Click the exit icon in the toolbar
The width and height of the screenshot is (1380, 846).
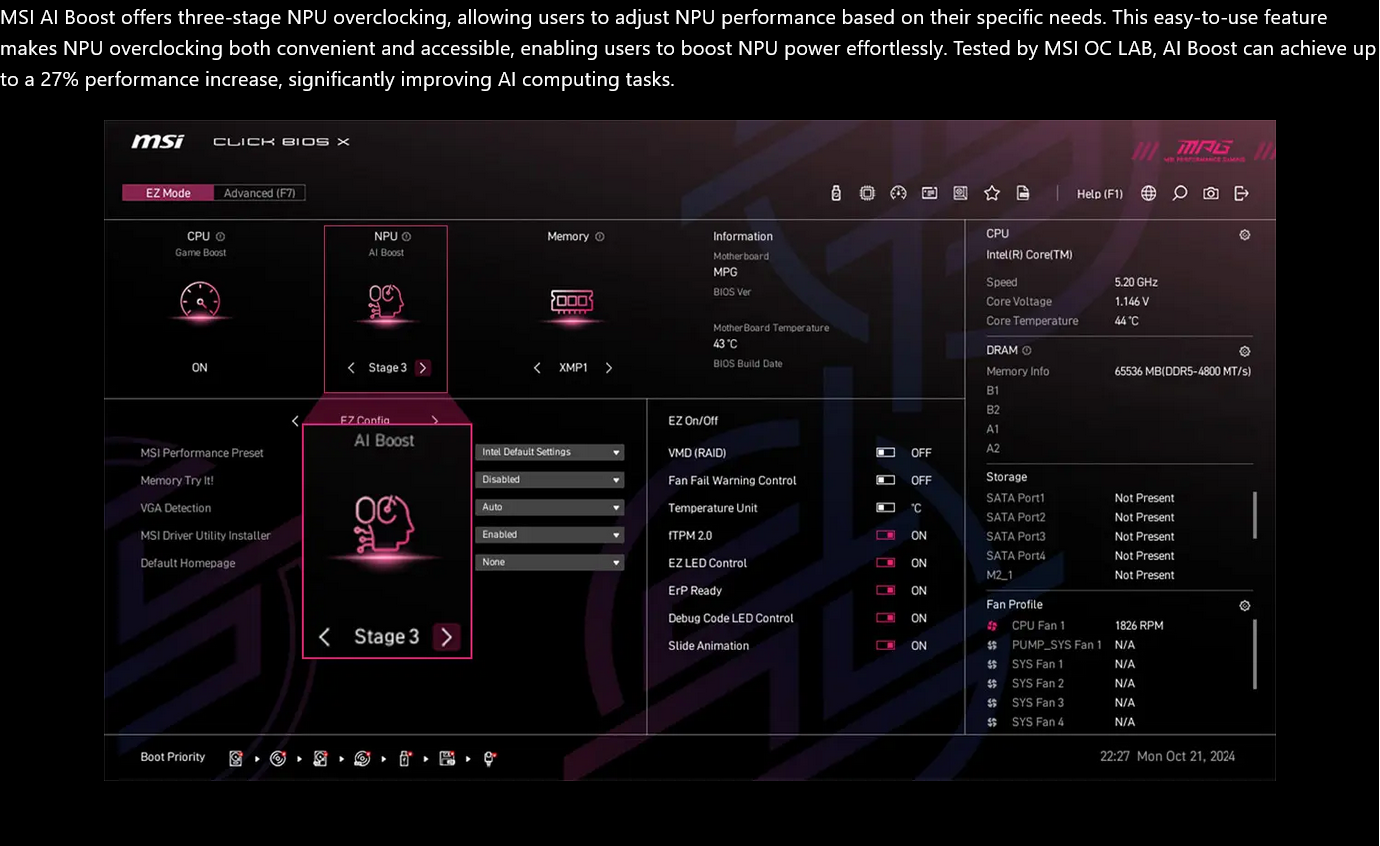(1242, 193)
